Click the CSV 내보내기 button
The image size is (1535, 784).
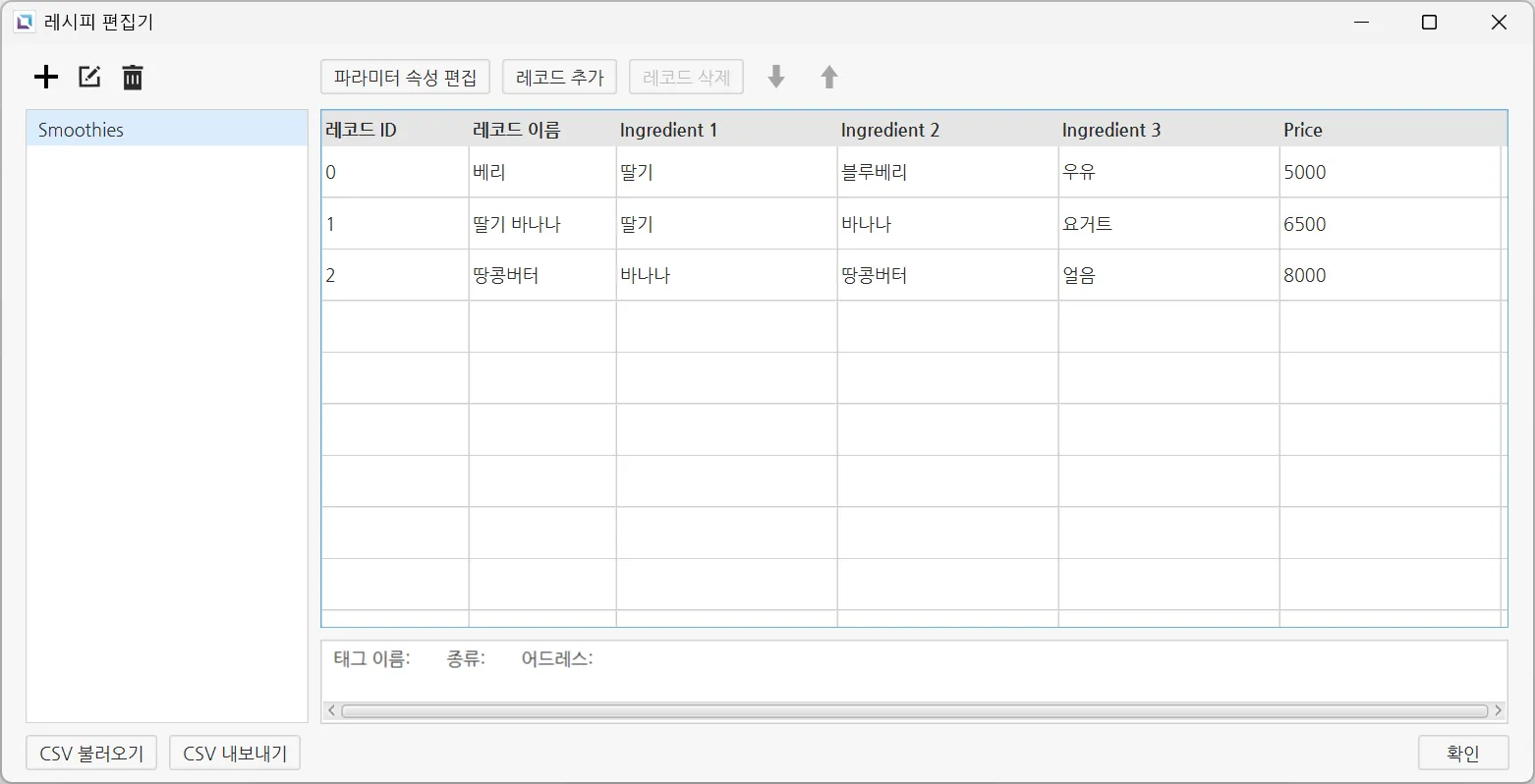click(235, 754)
